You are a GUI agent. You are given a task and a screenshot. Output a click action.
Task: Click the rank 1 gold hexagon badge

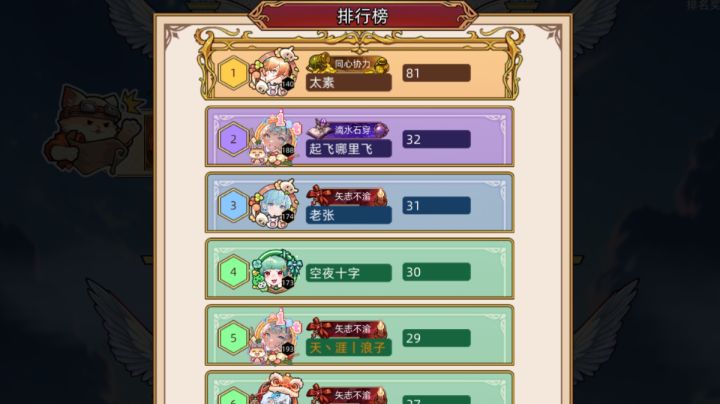tap(233, 73)
